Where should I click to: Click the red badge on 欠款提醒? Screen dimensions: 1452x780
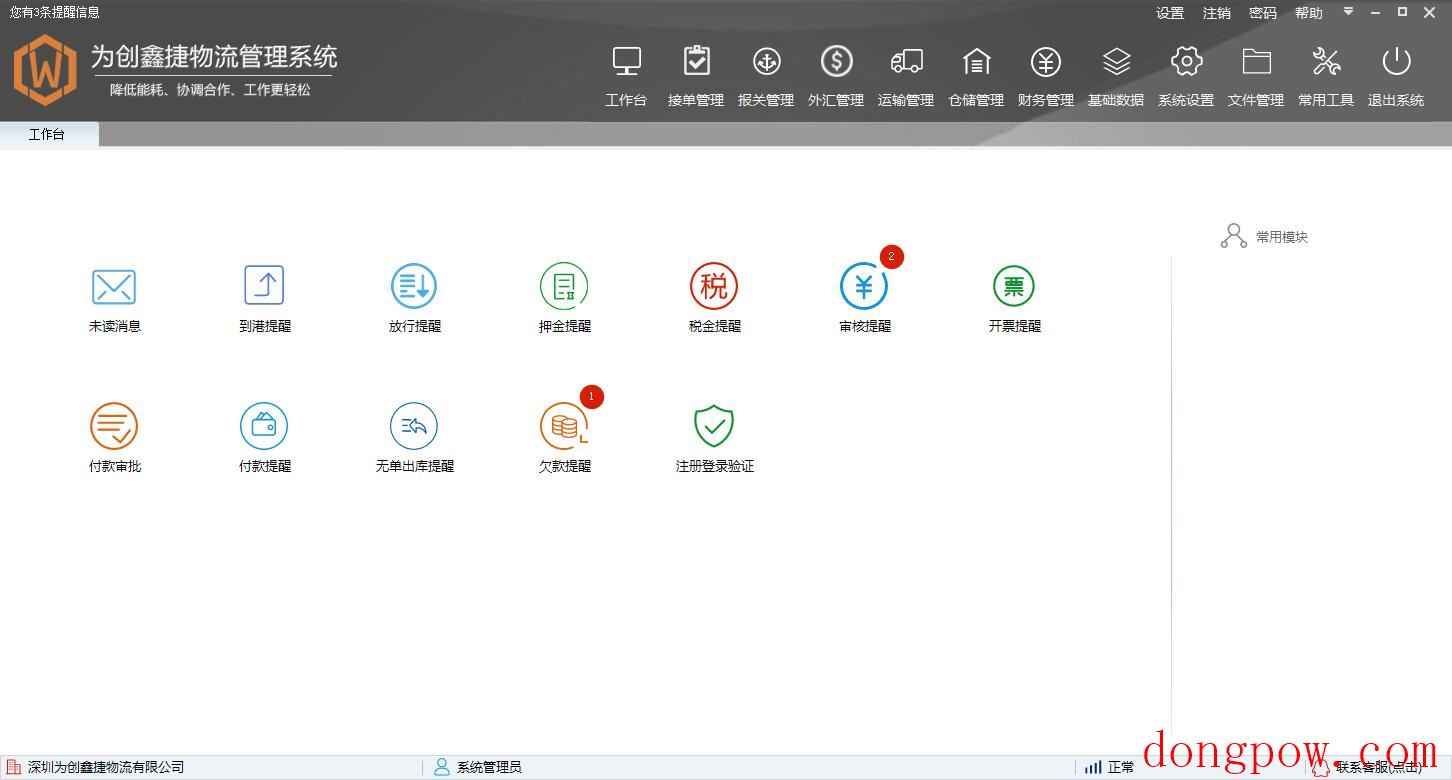[x=592, y=397]
